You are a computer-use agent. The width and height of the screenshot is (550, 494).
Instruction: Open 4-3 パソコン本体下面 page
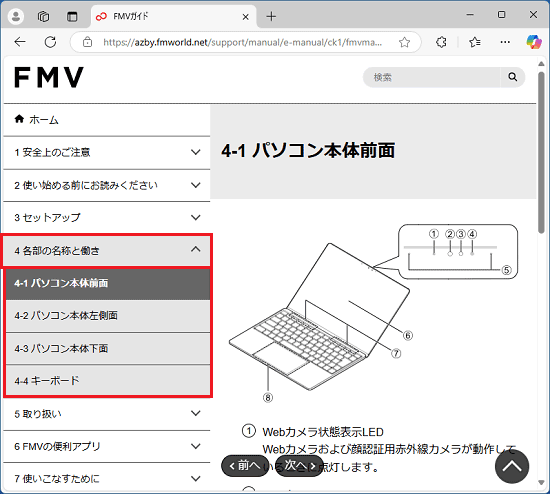108,348
